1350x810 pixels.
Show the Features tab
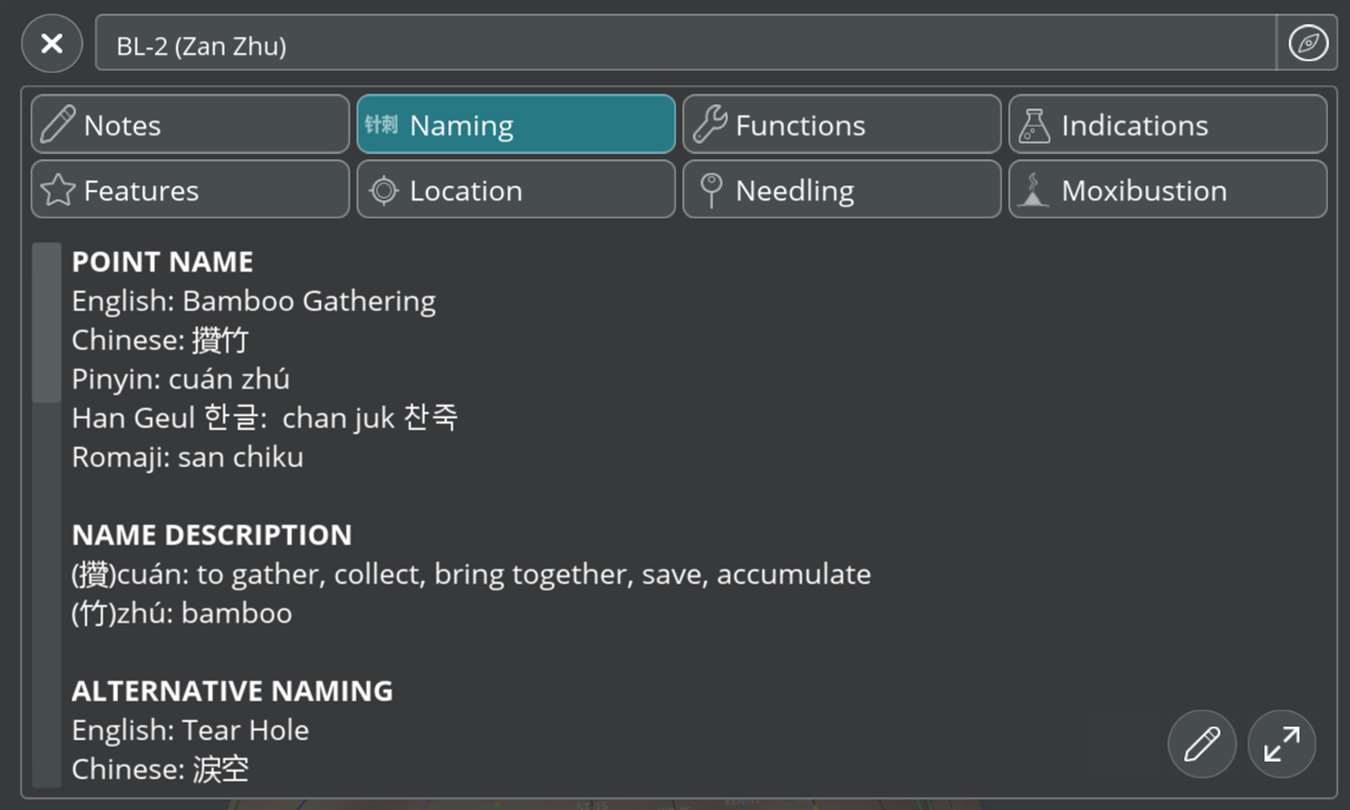[x=190, y=190]
